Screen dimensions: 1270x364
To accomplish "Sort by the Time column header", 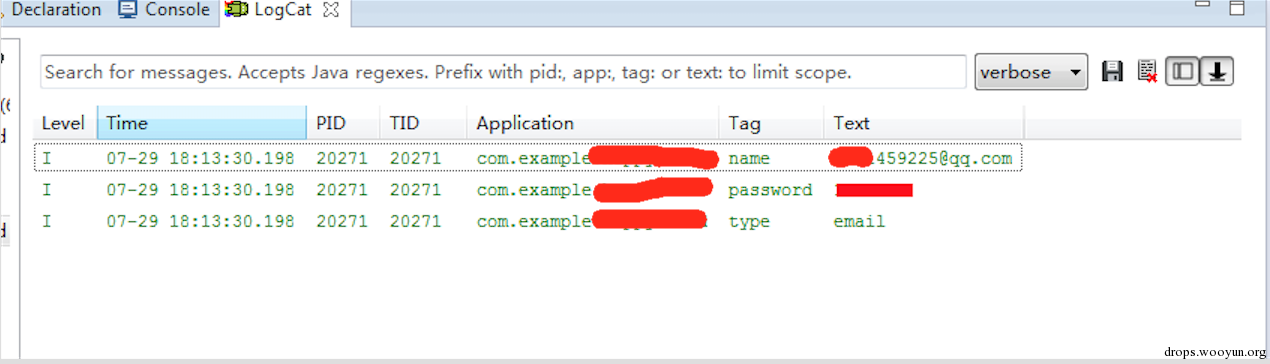I will coord(202,124).
